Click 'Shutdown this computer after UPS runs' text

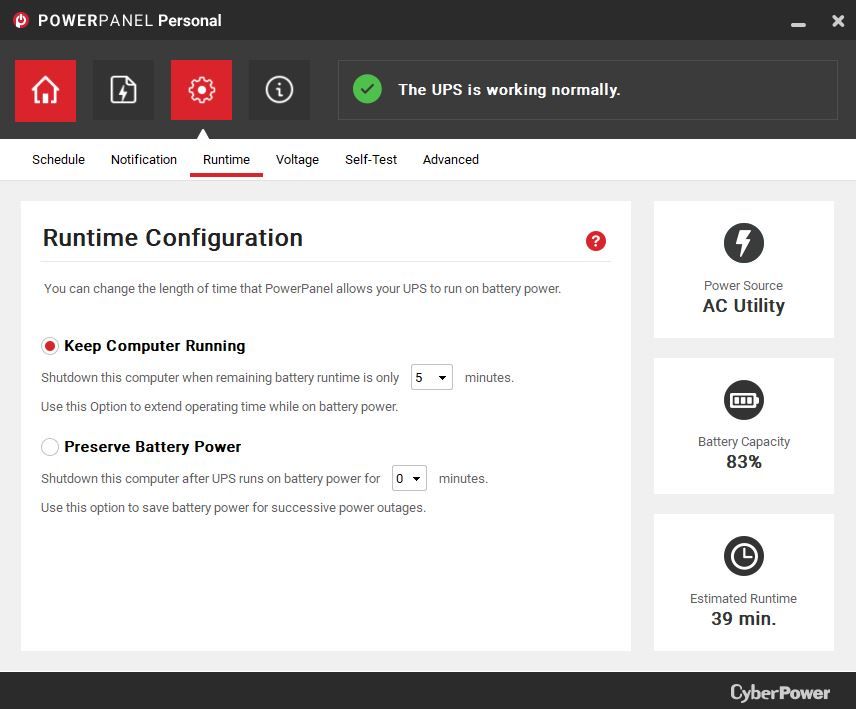click(x=210, y=479)
